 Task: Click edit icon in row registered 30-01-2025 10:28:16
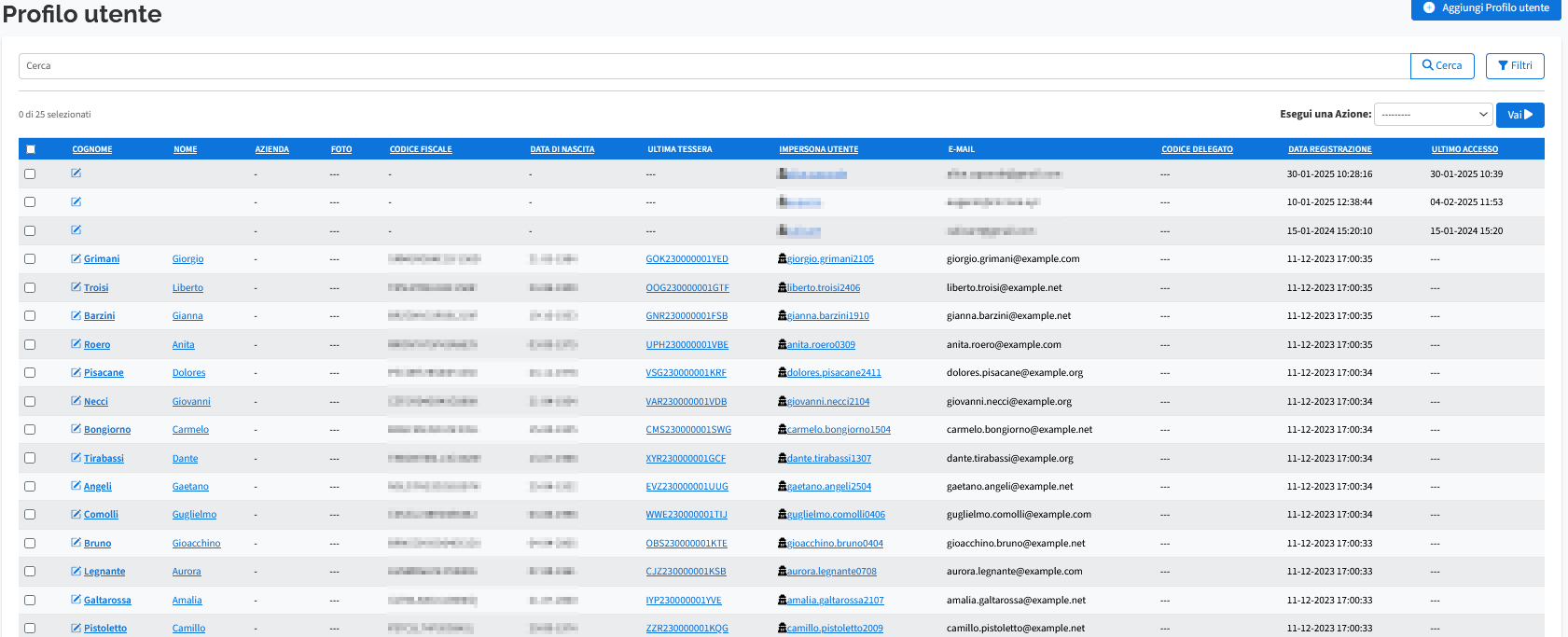76,173
